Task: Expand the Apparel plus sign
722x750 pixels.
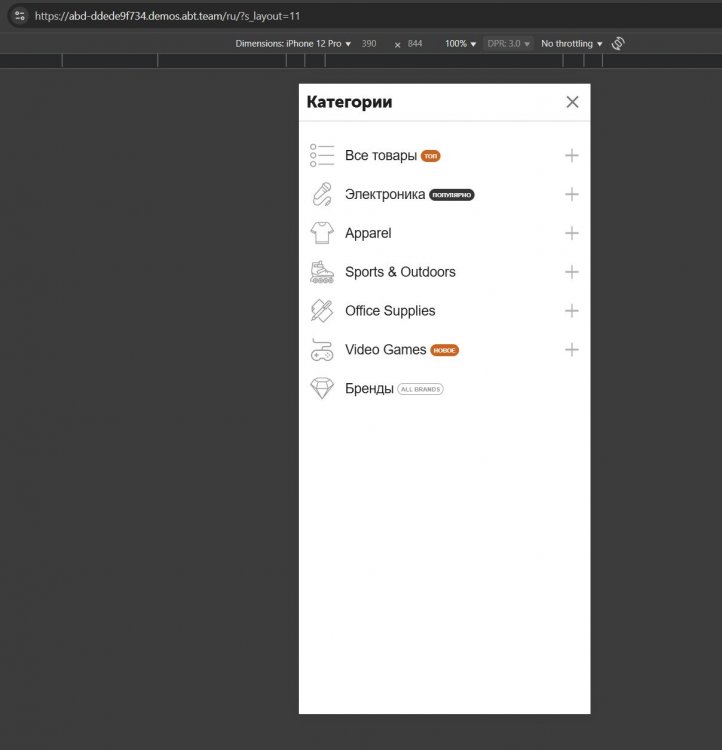Action: (571, 233)
